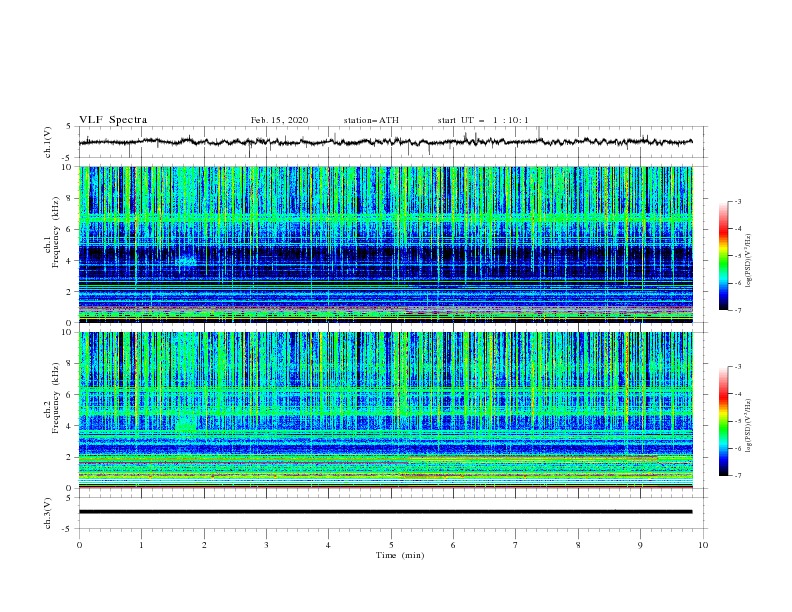Click the 'Time (min)' axis label
This screenshot has height=612, width=792.
click(x=400, y=555)
